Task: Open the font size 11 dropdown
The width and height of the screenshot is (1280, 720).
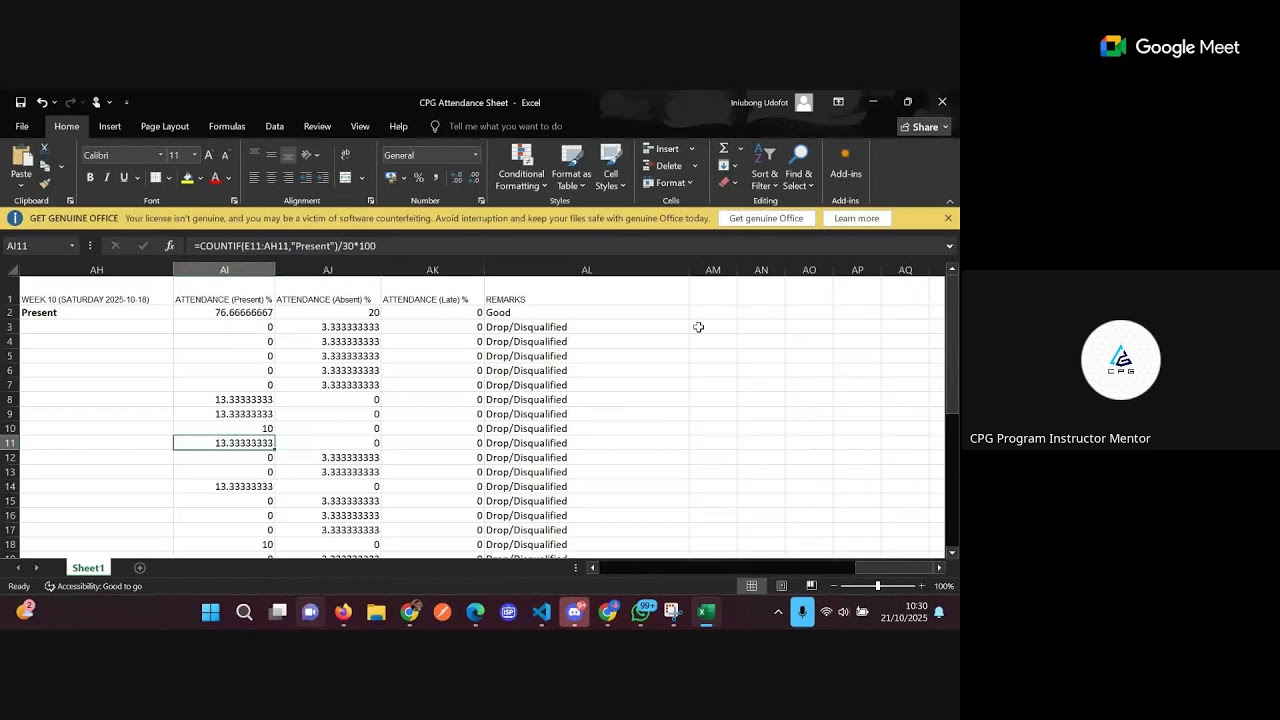Action: click(x=195, y=155)
